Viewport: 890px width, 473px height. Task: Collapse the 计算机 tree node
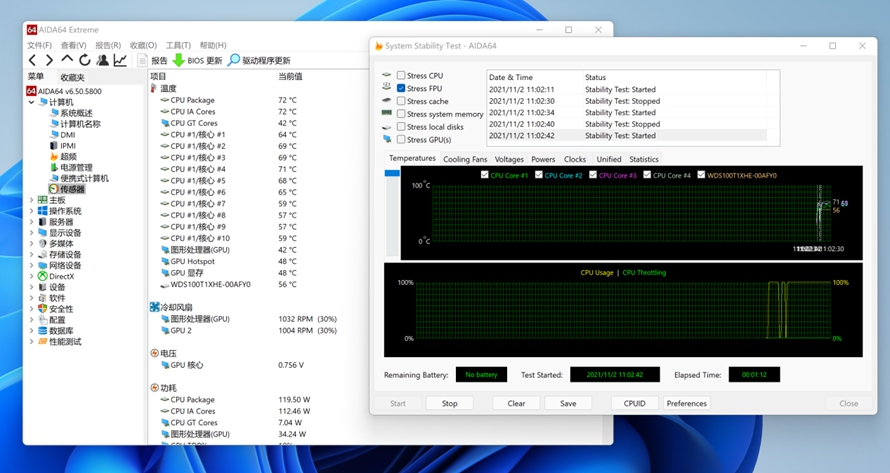(x=32, y=102)
